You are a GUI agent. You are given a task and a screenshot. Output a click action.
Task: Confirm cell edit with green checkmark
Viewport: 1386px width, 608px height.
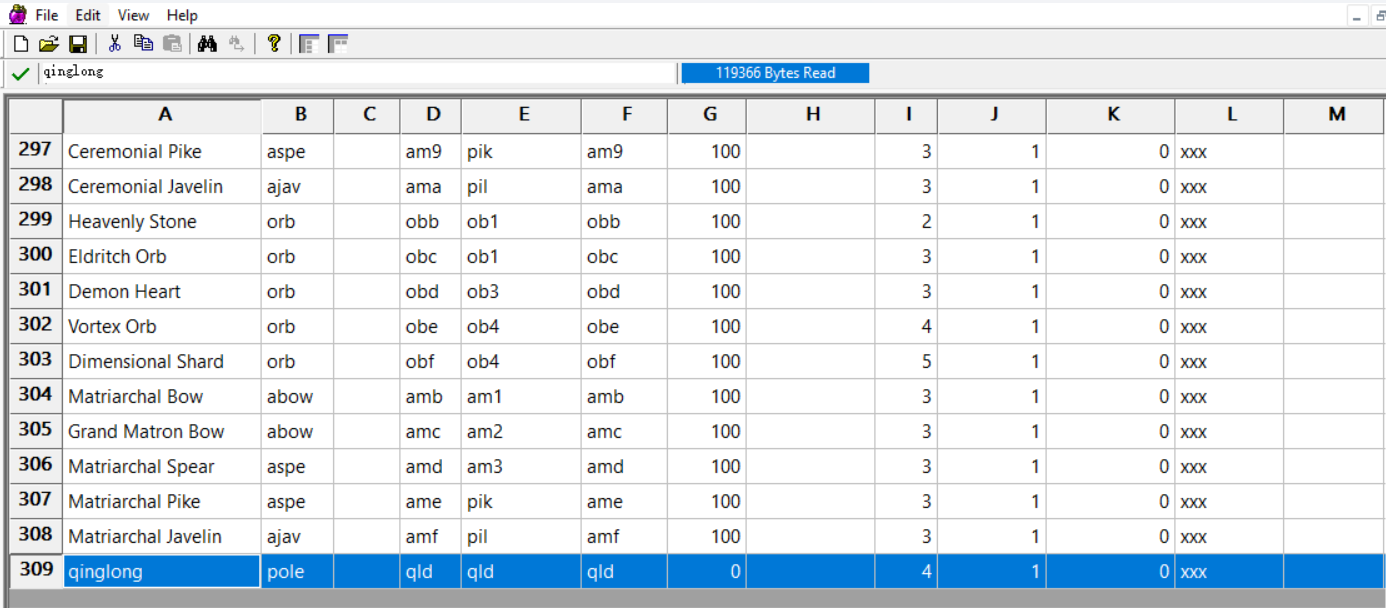coord(20,74)
